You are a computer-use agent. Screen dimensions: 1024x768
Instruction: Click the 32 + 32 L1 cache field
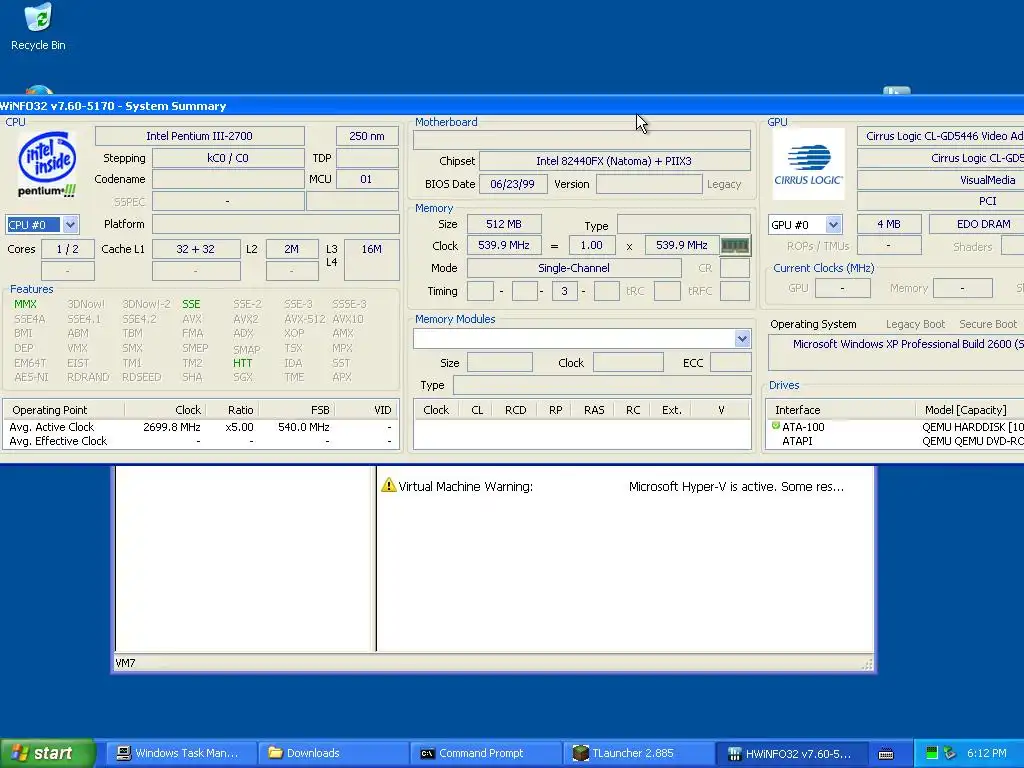tap(196, 249)
